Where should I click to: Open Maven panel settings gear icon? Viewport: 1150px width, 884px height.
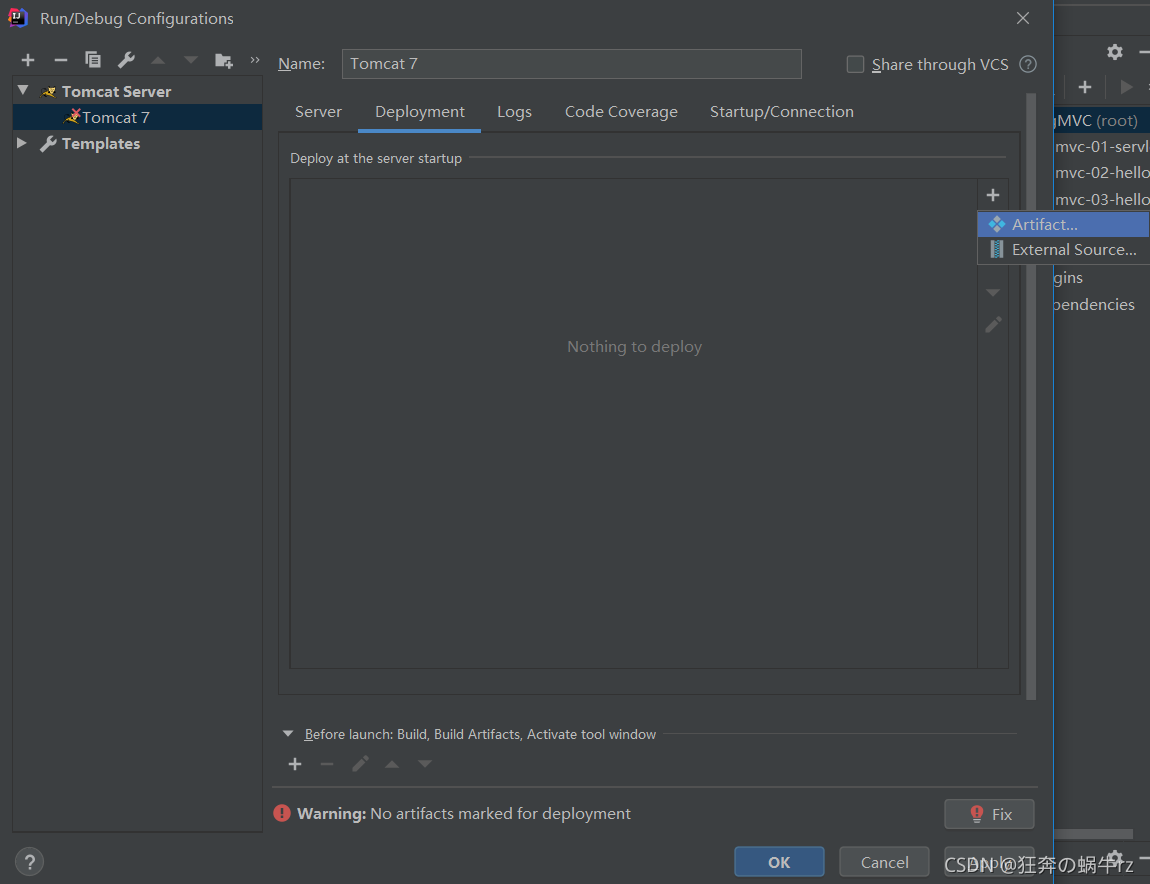coord(1115,51)
